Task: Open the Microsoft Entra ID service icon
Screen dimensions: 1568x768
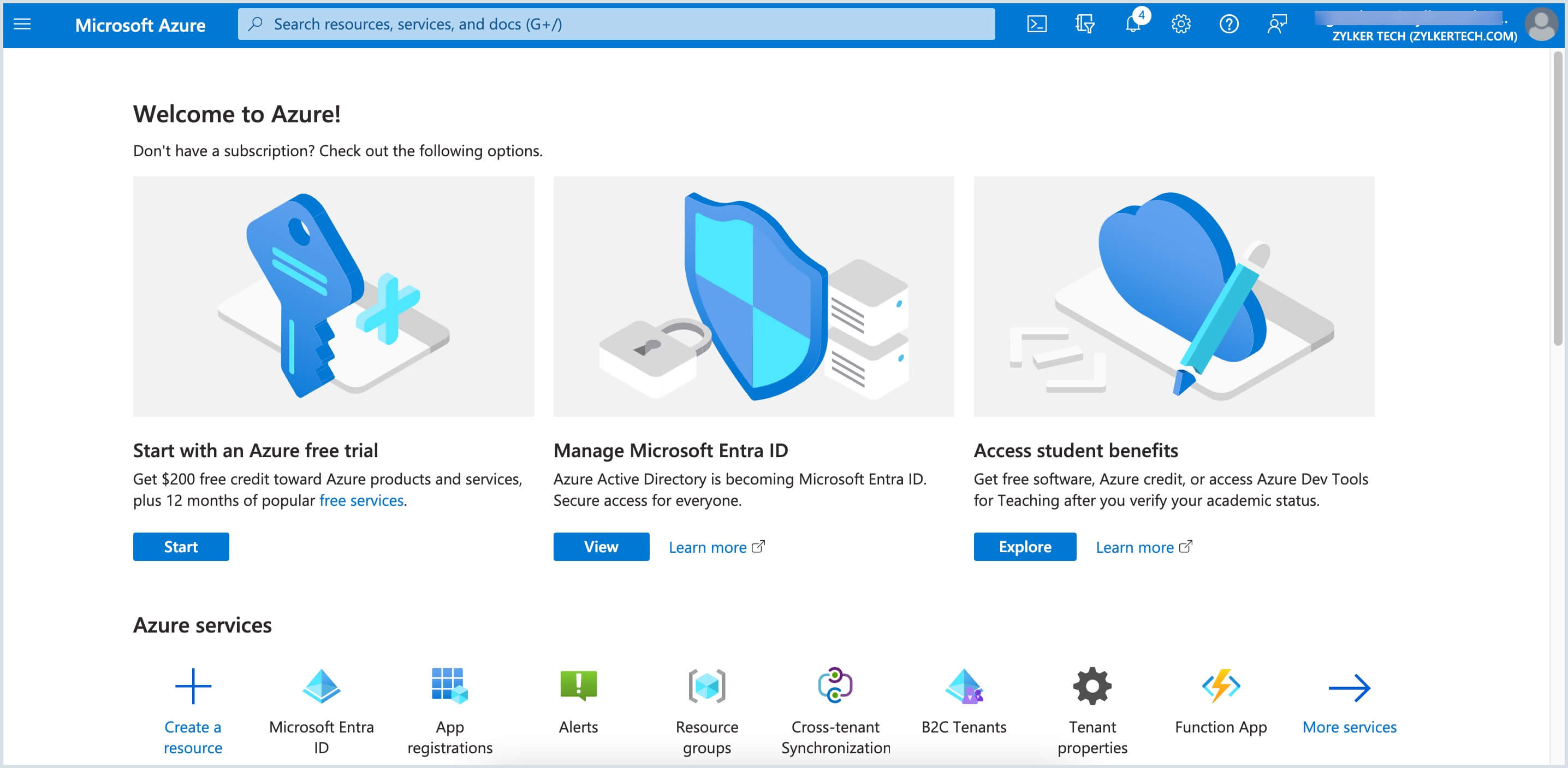Action: pyautogui.click(x=322, y=687)
